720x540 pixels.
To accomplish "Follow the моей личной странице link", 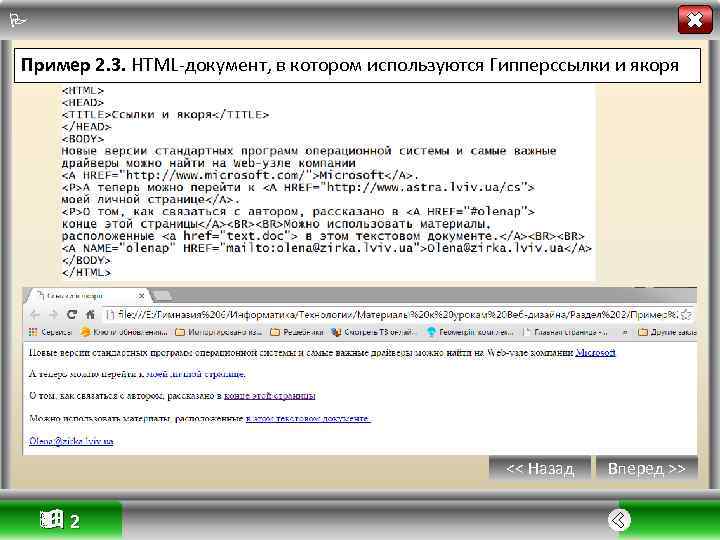I will coord(196,374).
